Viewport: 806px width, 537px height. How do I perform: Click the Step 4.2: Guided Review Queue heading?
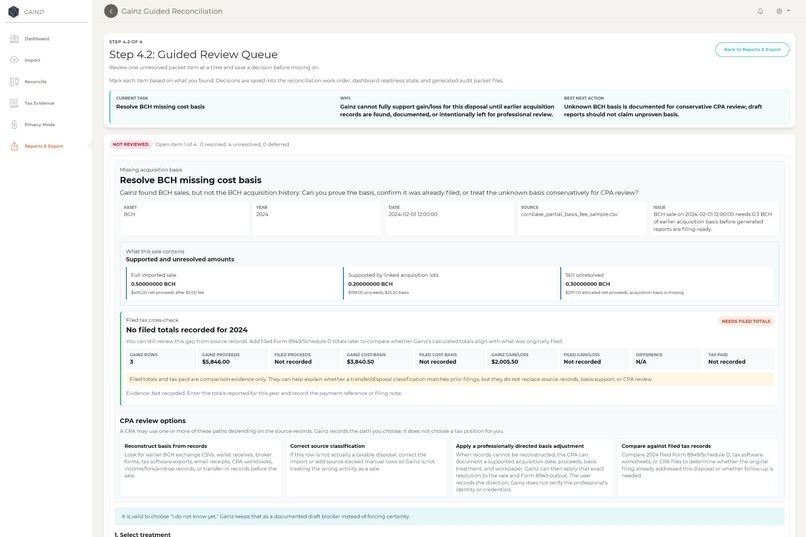pyautogui.click(x=193, y=54)
